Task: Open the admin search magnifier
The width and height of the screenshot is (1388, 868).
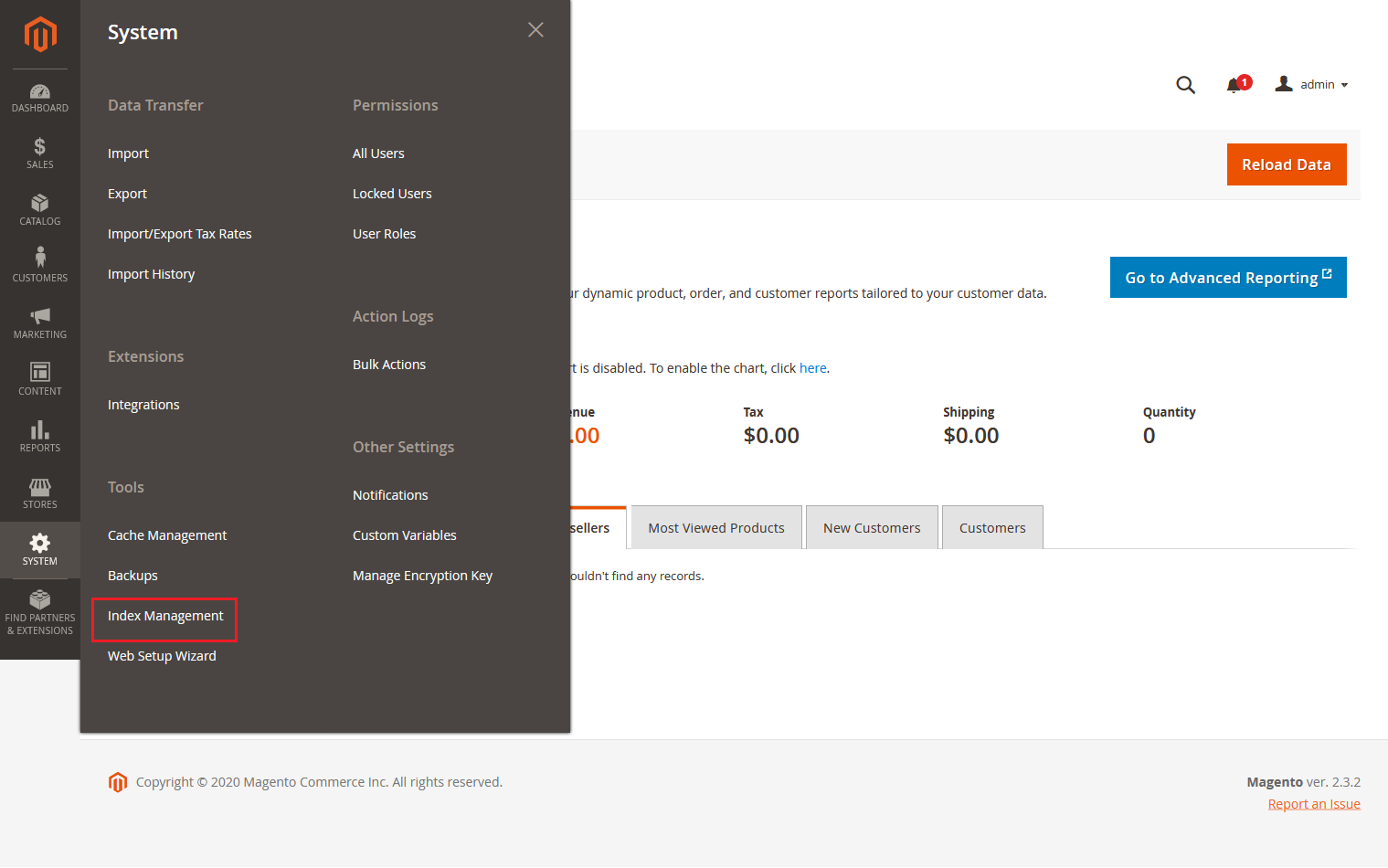Action: click(x=1185, y=84)
